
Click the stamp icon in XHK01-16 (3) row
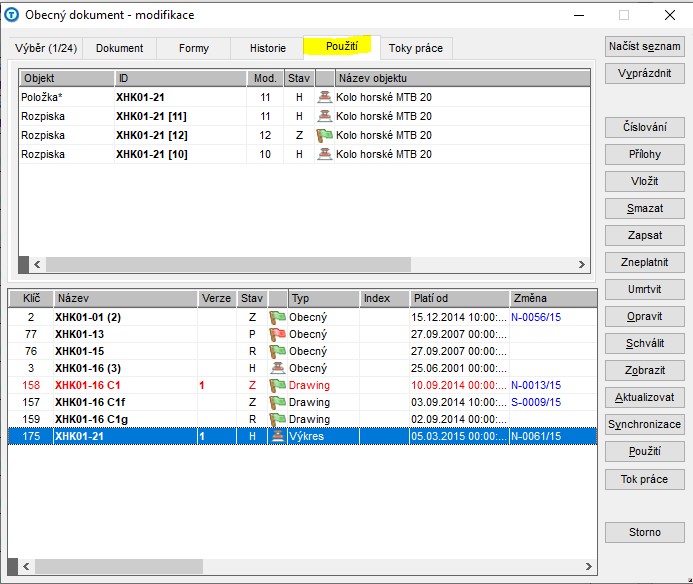278,368
